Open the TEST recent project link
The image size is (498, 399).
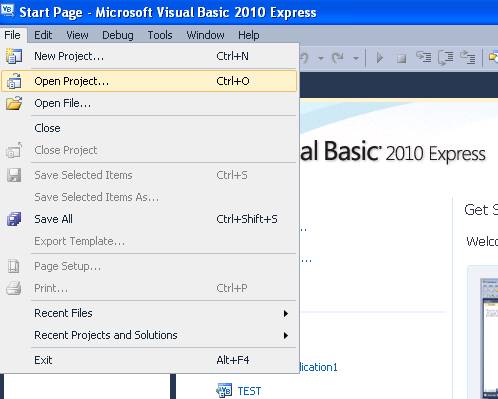tap(249, 391)
